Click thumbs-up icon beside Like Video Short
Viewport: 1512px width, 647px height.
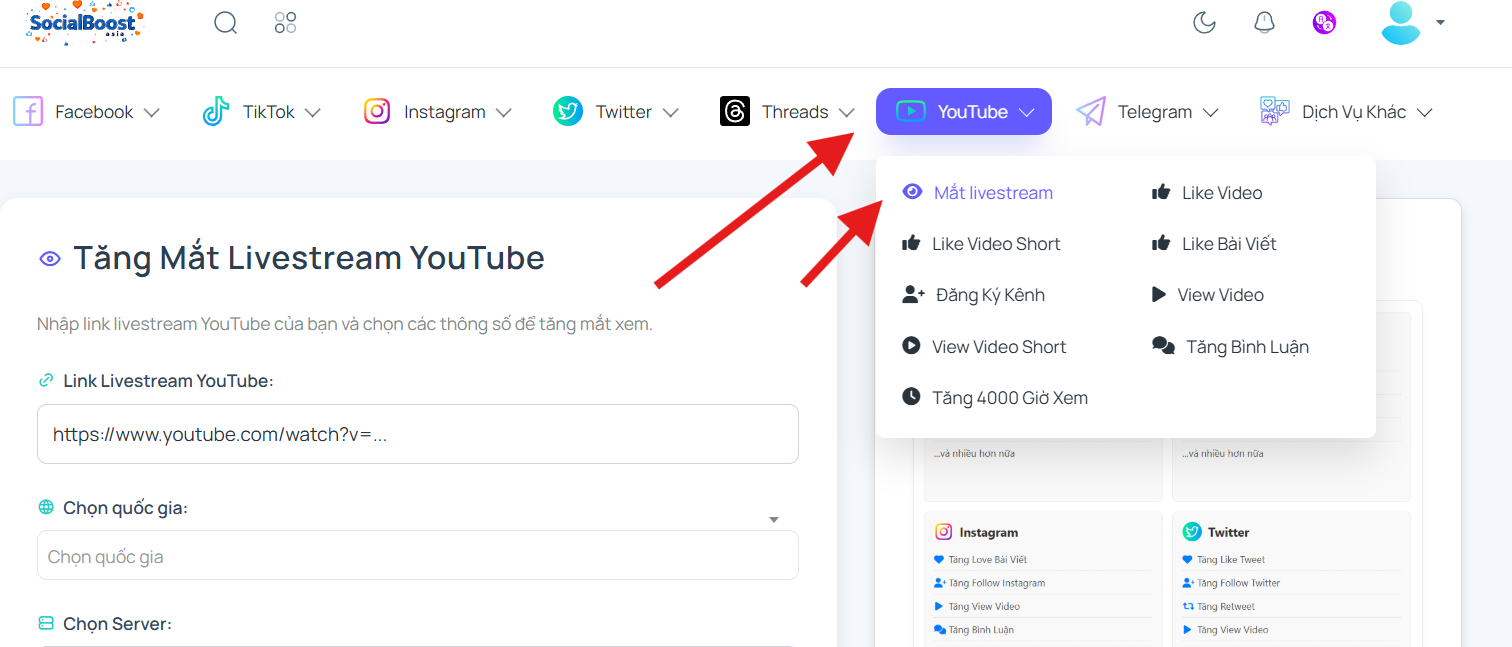[911, 242]
